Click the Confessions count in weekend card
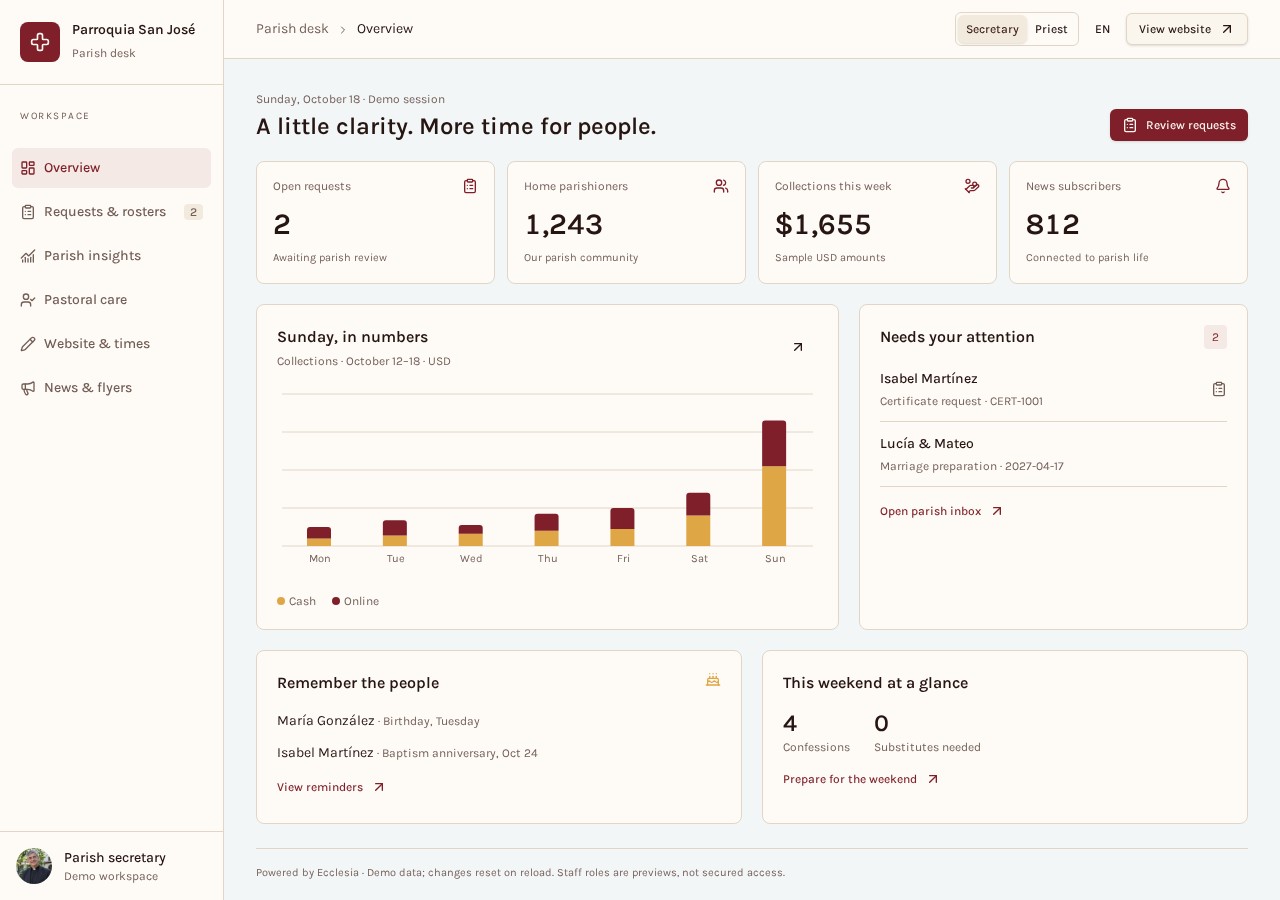Viewport: 1280px width, 900px height. pos(790,723)
